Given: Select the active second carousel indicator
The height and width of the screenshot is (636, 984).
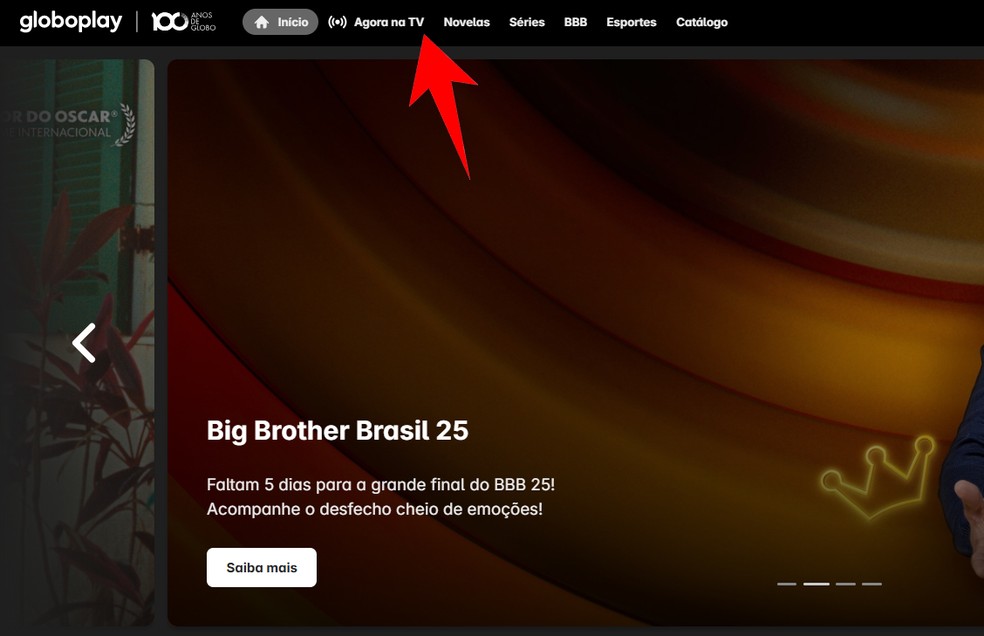Looking at the screenshot, I should point(816,584).
